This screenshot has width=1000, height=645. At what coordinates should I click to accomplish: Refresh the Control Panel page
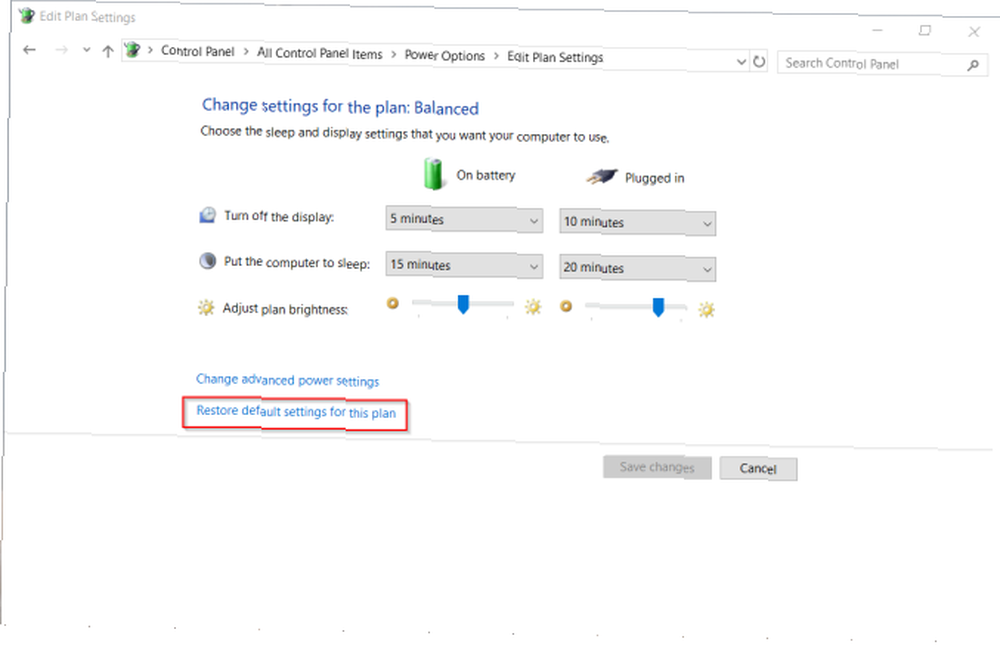point(759,62)
